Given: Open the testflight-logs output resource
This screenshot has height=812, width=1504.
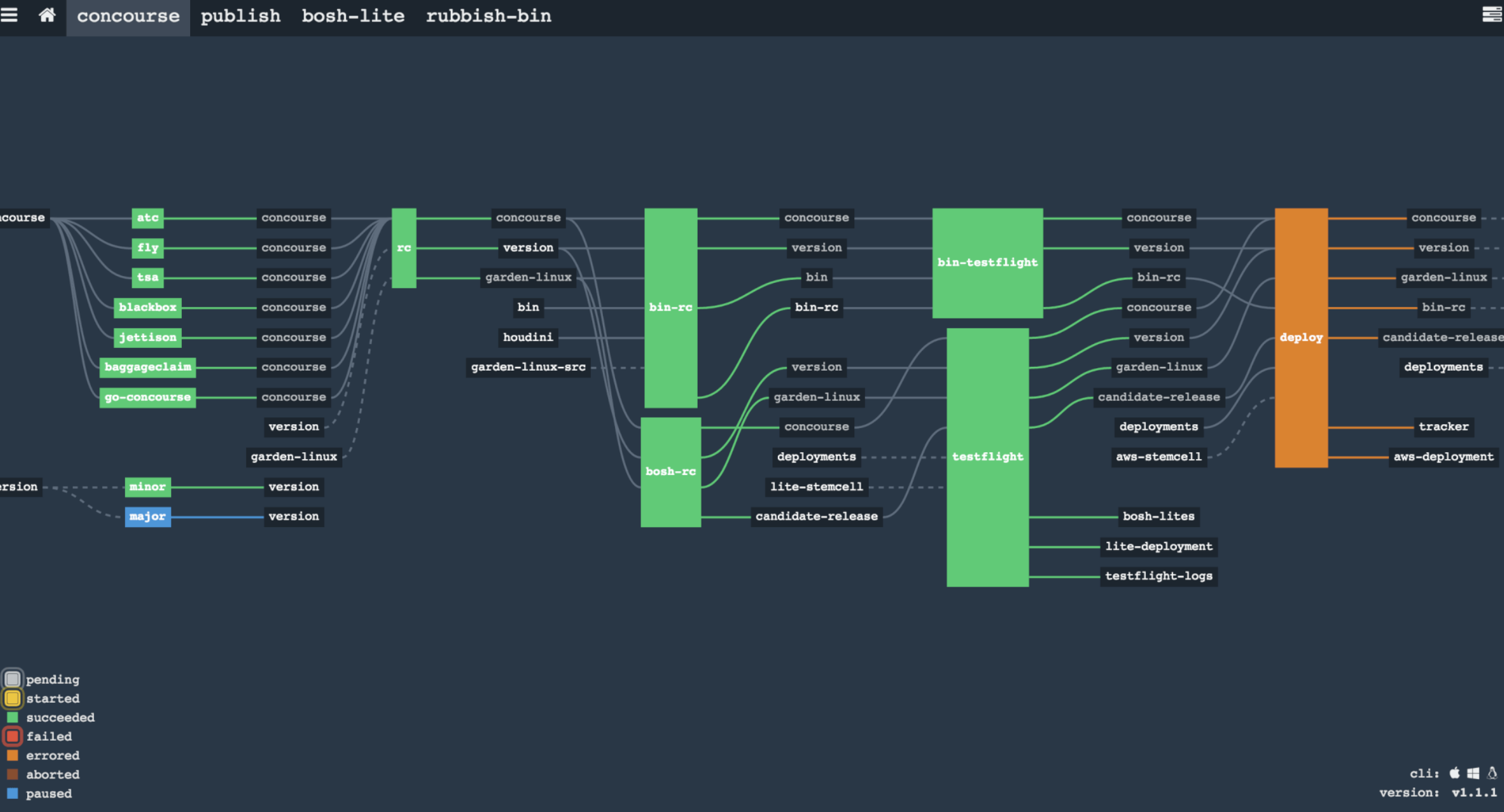Looking at the screenshot, I should coord(1158,576).
